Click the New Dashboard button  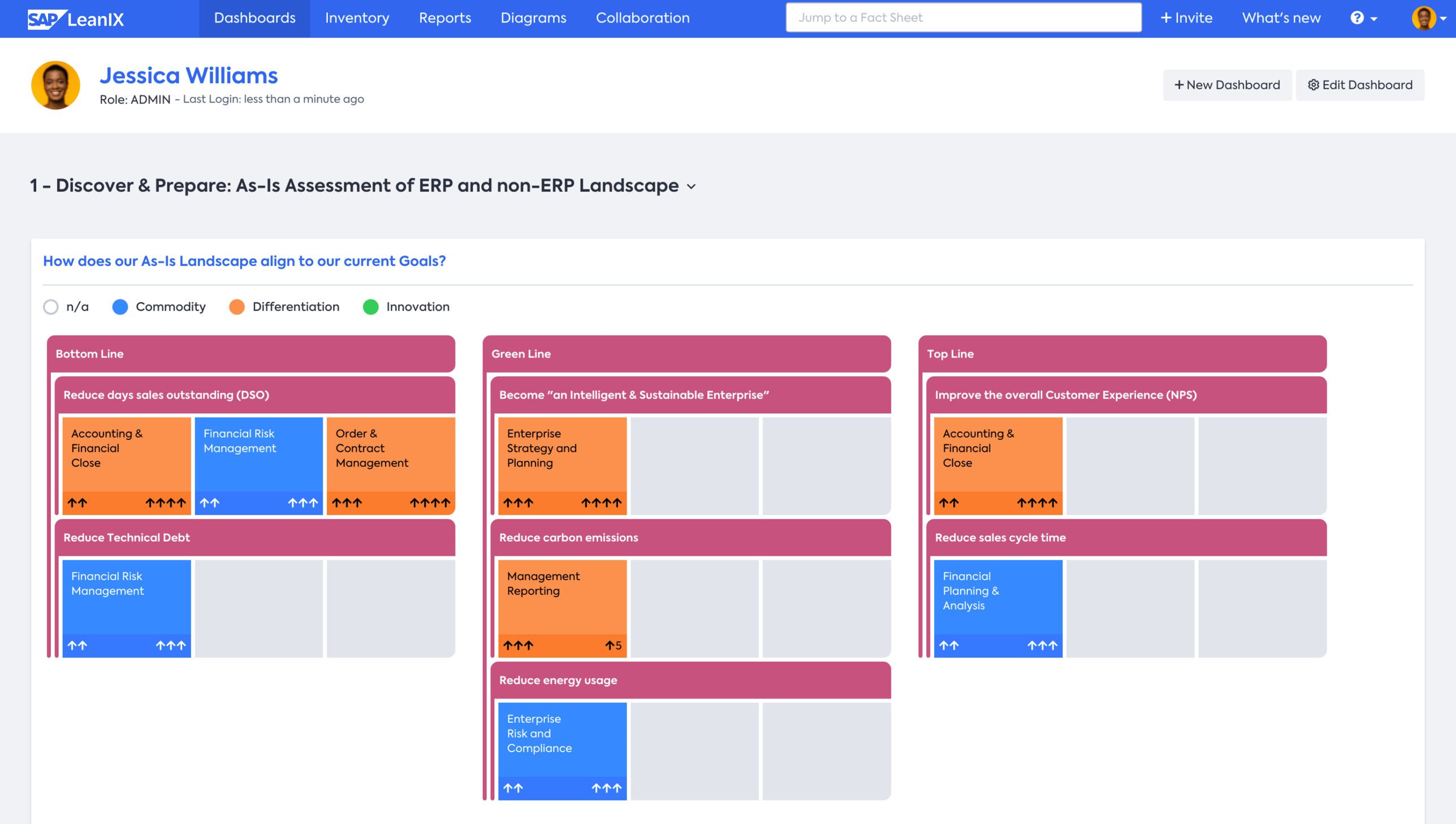(1228, 84)
